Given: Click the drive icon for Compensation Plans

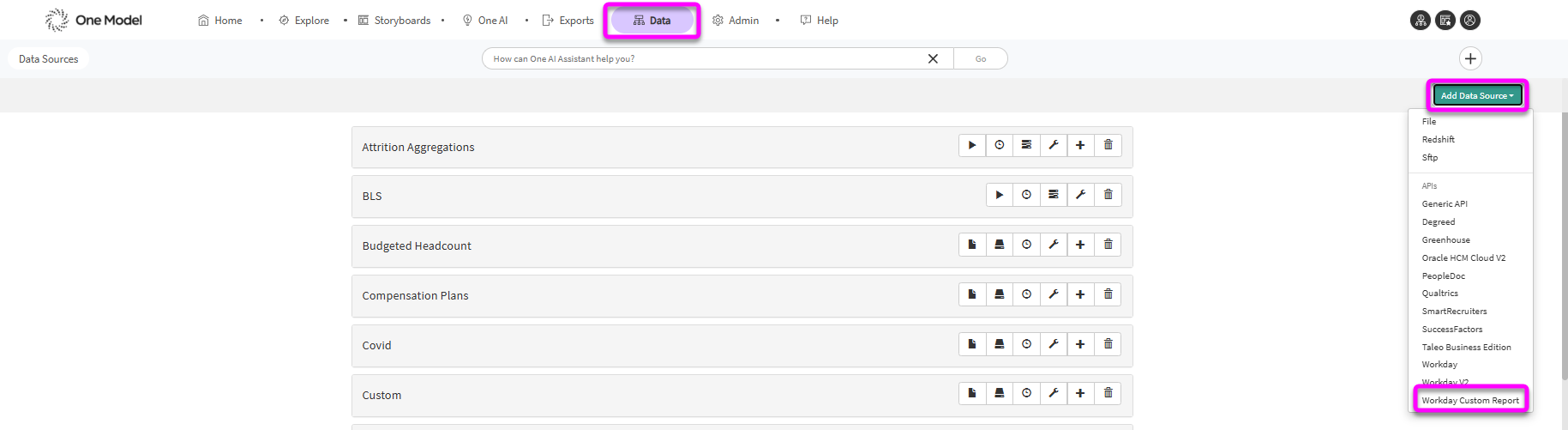Looking at the screenshot, I should click(x=1000, y=294).
